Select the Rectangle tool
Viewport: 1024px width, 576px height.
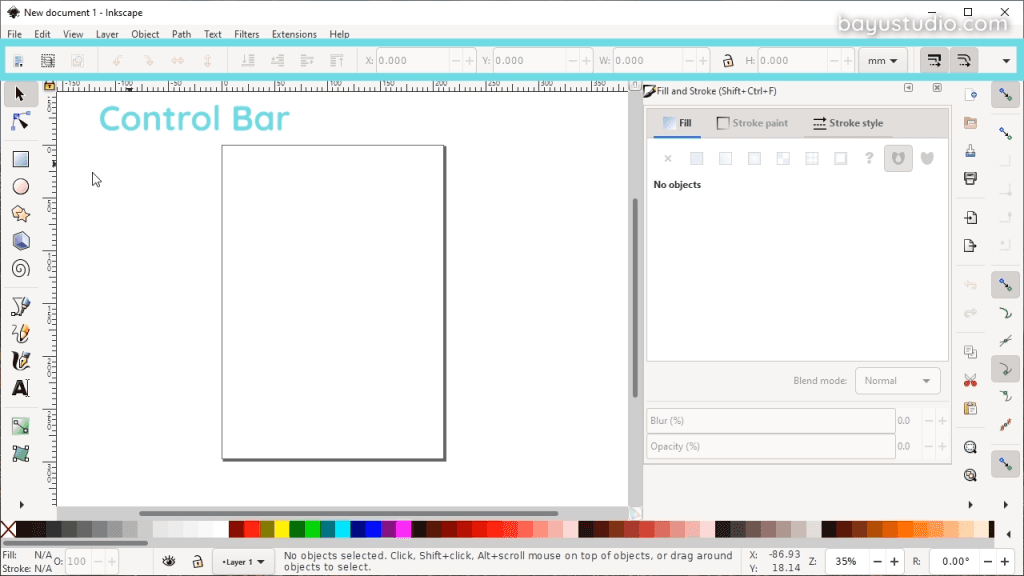point(21,159)
